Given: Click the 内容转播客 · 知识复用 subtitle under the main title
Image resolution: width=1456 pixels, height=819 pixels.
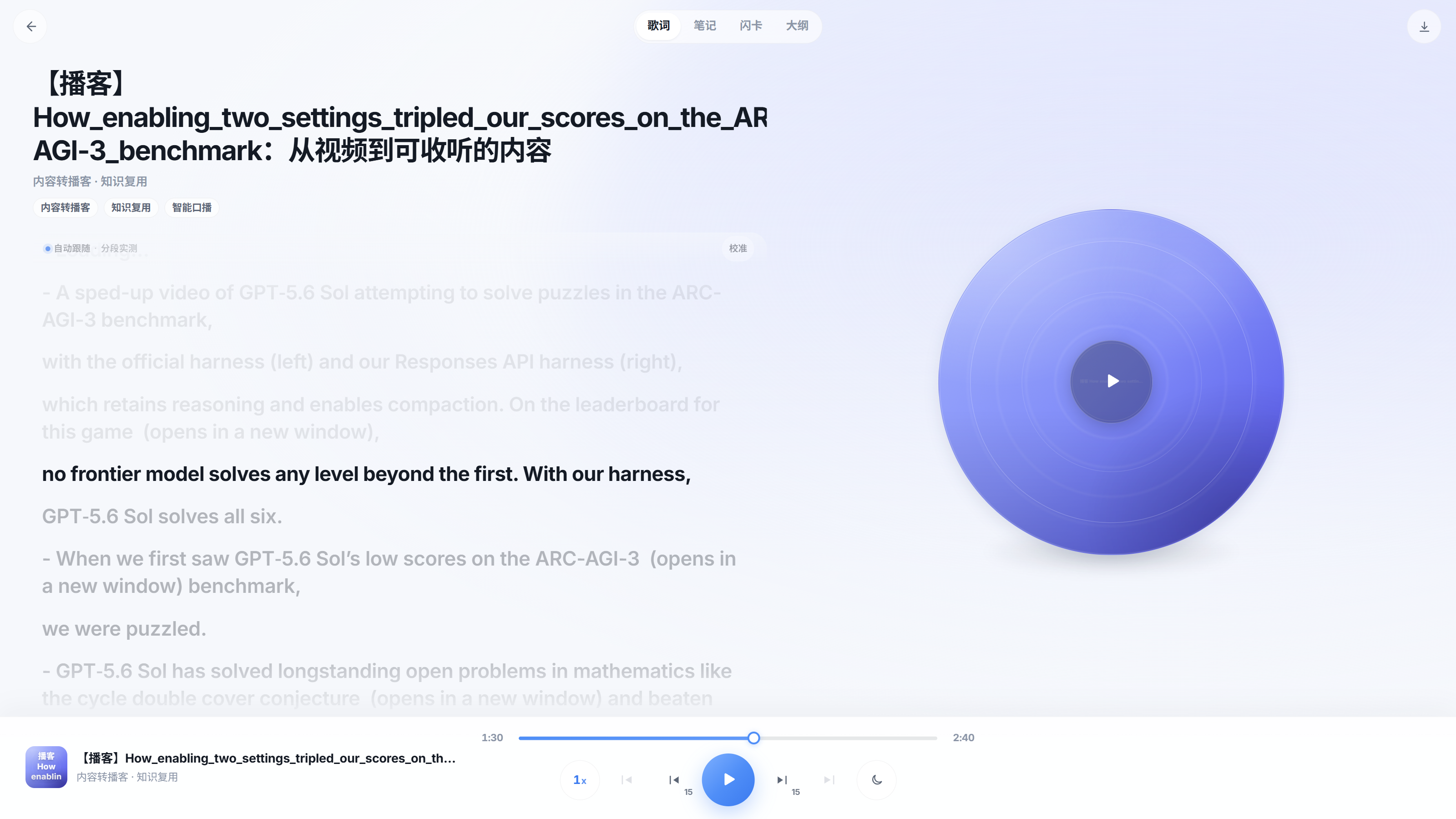Looking at the screenshot, I should point(90,182).
